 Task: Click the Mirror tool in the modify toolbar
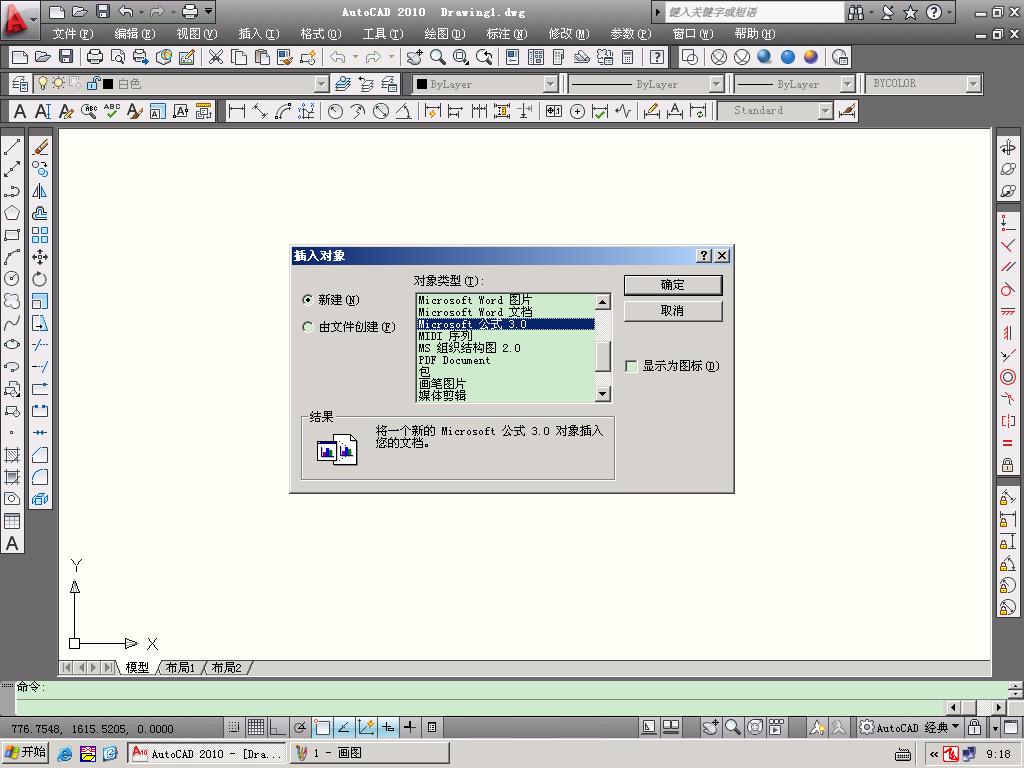40,191
